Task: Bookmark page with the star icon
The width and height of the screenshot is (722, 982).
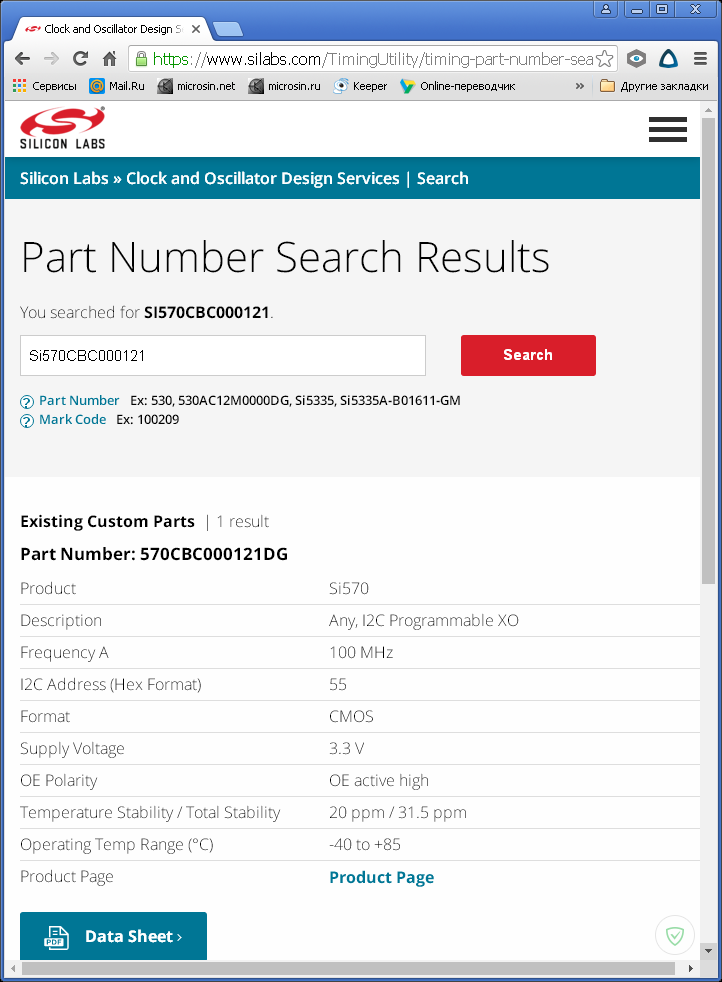Action: (604, 59)
